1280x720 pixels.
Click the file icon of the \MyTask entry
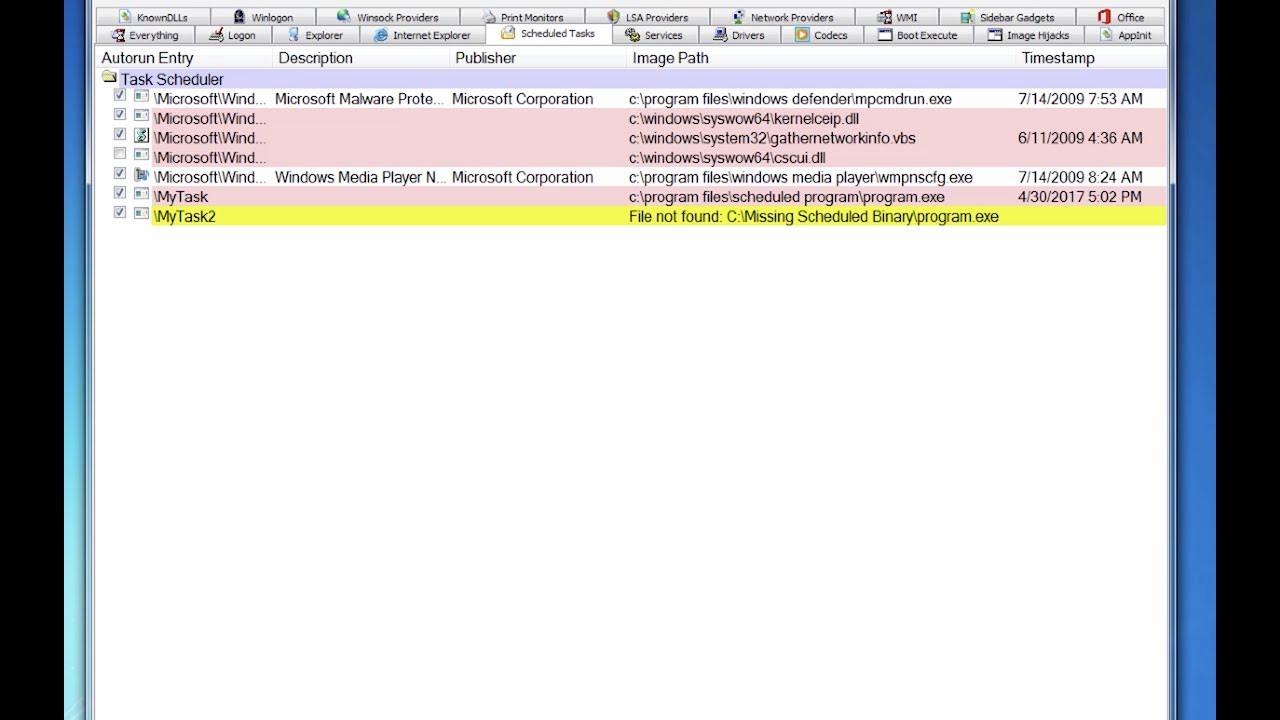coord(142,195)
